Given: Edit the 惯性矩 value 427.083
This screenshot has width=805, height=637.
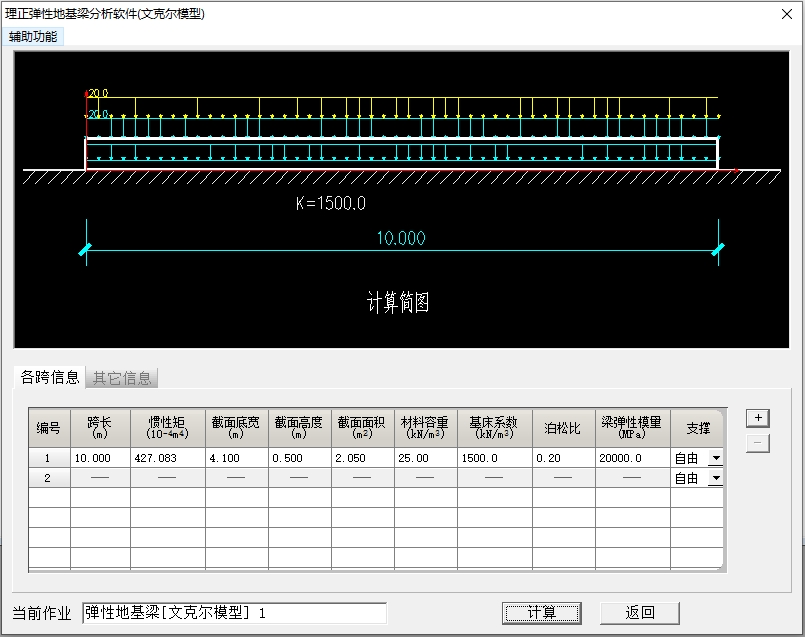Looking at the screenshot, I should click(167, 458).
